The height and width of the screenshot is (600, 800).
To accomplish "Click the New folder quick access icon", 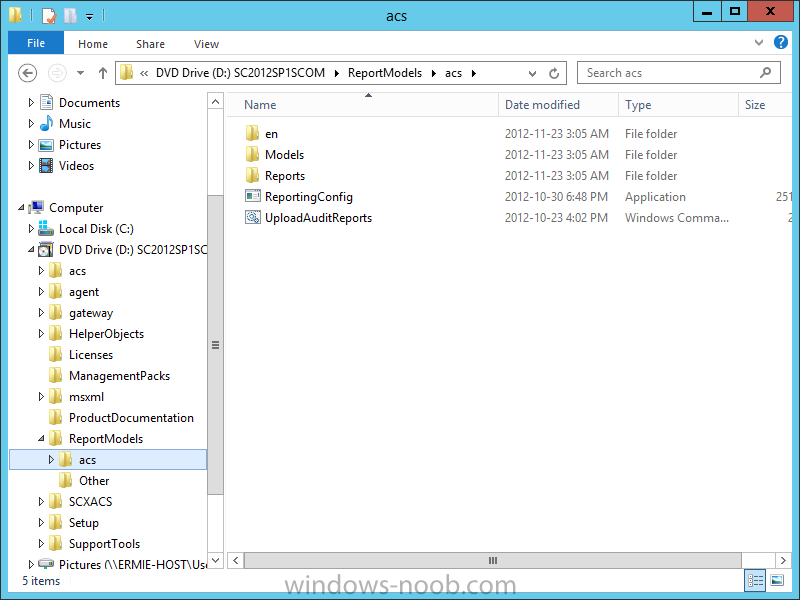I will pyautogui.click(x=70, y=16).
